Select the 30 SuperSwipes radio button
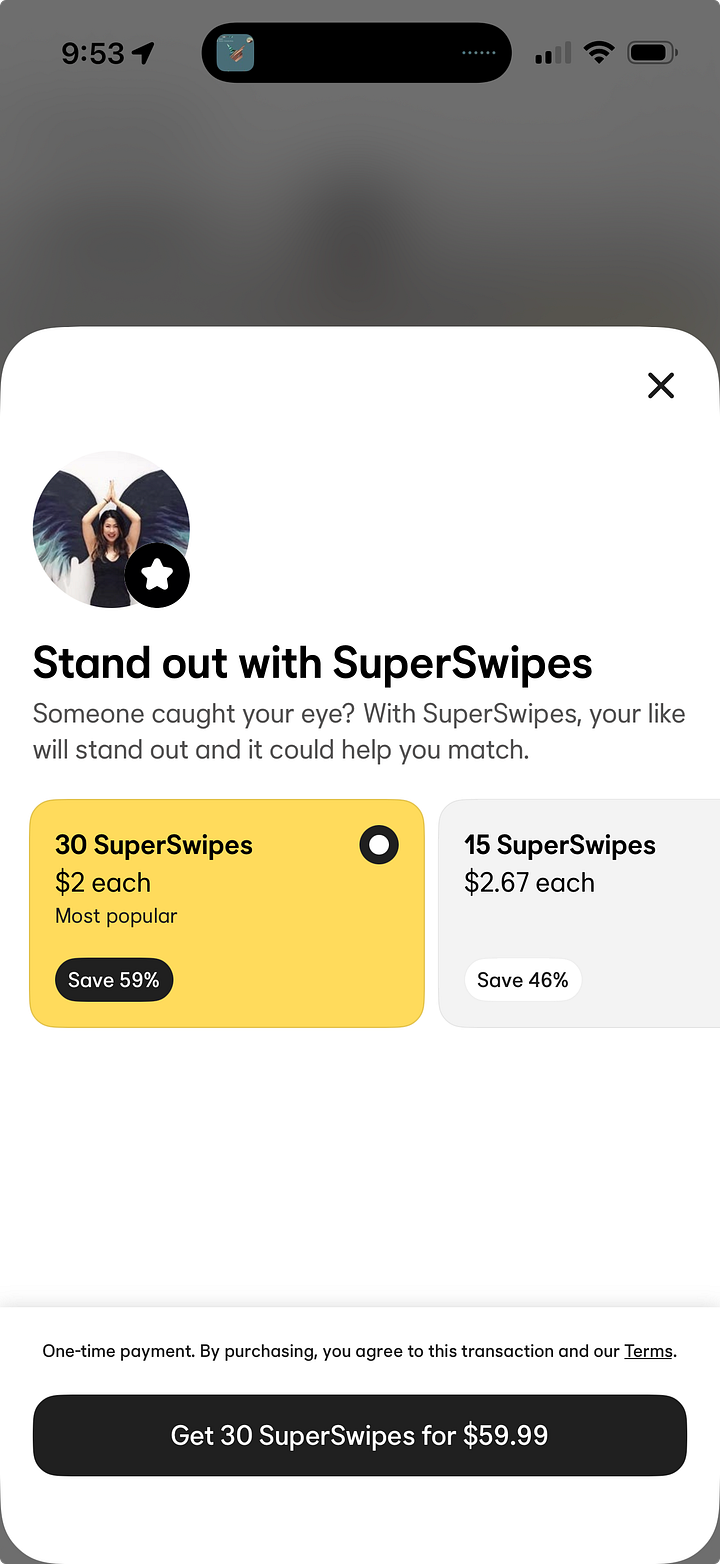 coord(379,845)
